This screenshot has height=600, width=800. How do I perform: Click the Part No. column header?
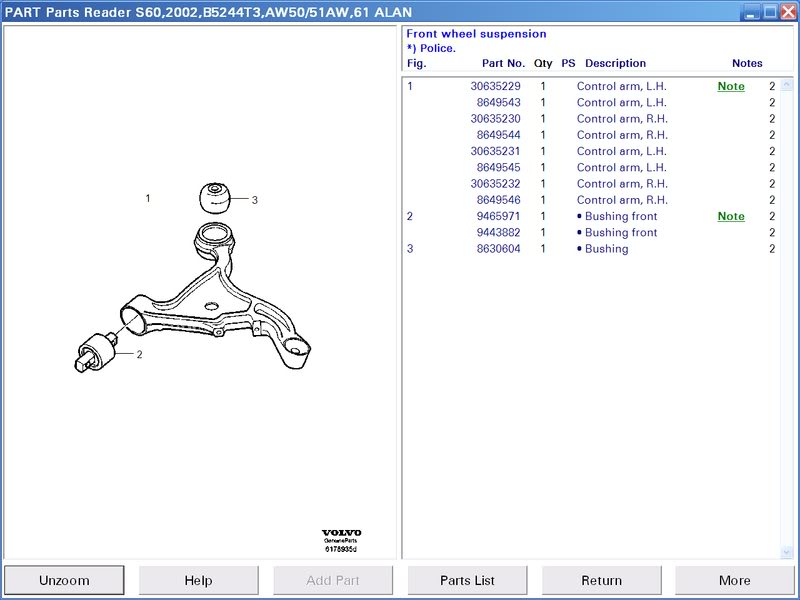(x=503, y=63)
